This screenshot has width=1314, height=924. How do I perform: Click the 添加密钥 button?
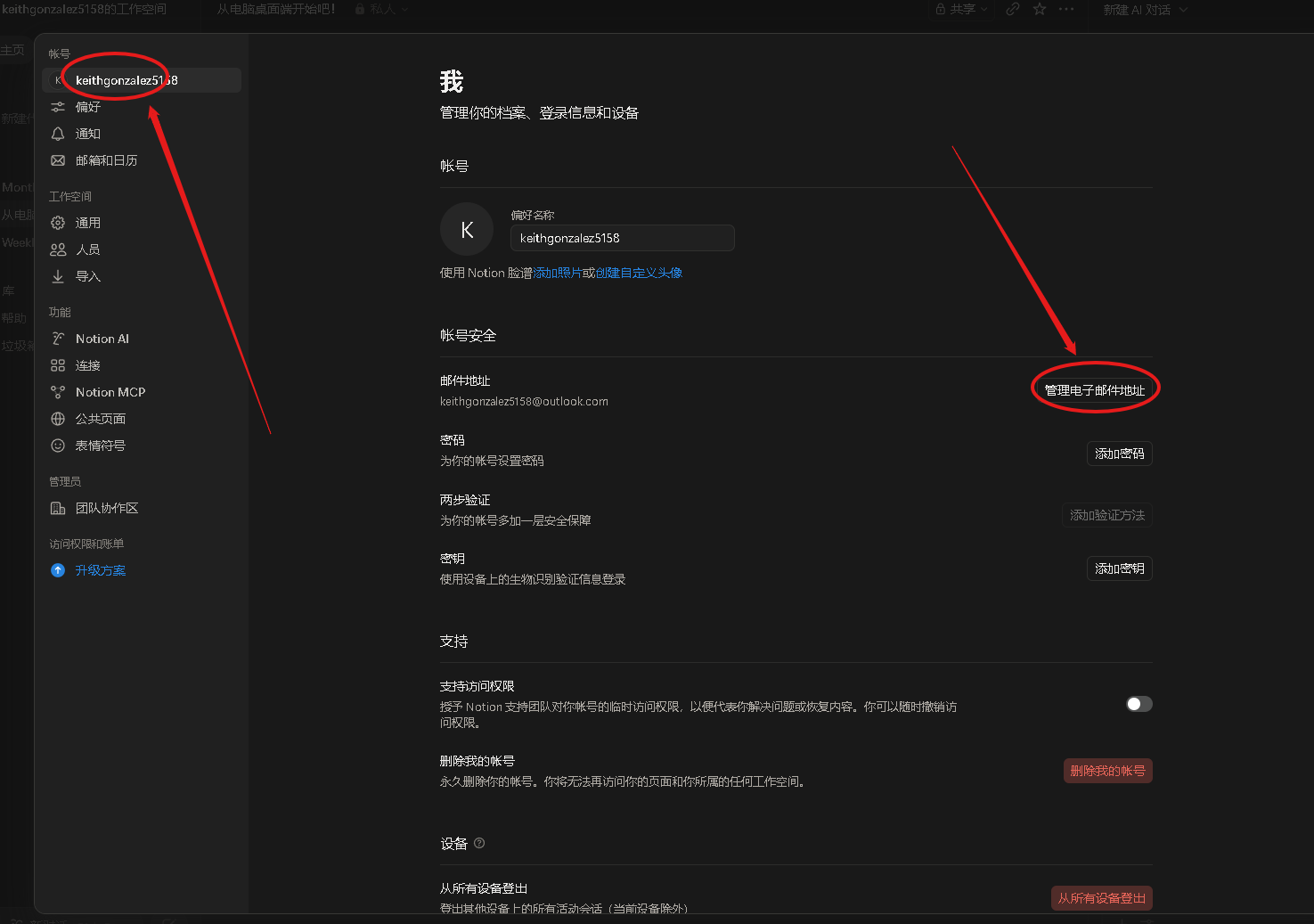click(1120, 568)
